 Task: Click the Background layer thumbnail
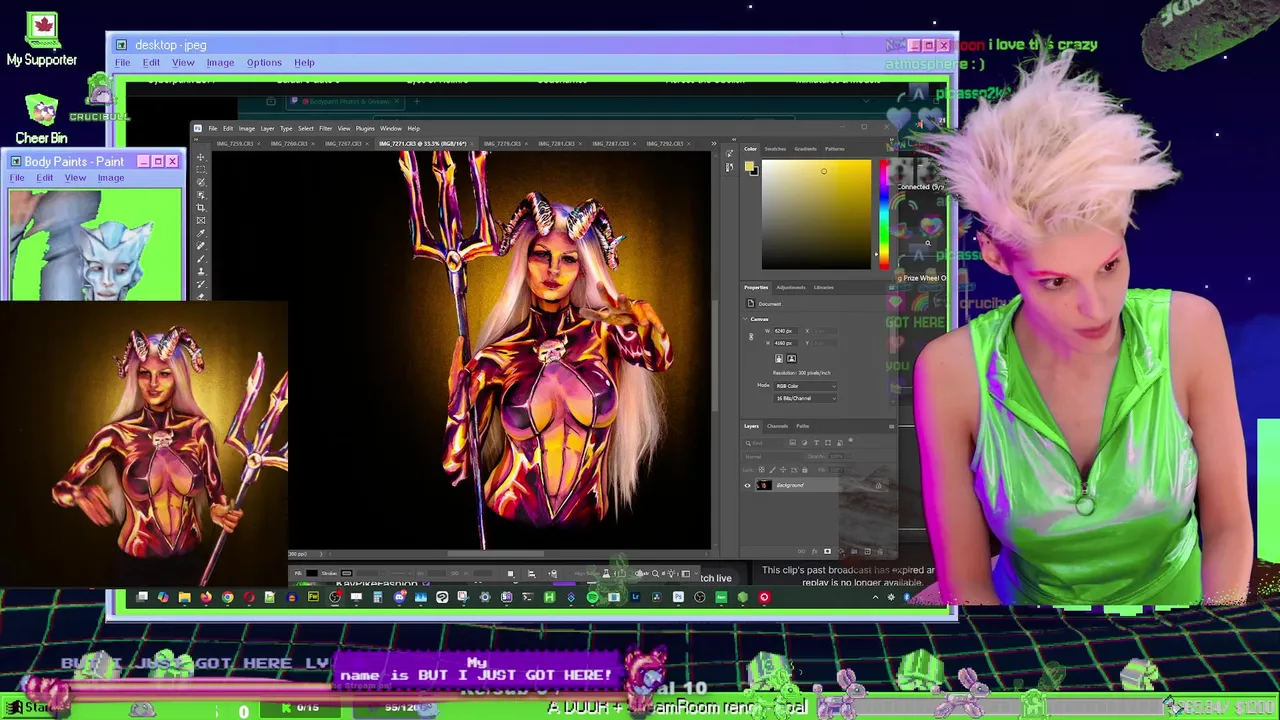pos(764,485)
